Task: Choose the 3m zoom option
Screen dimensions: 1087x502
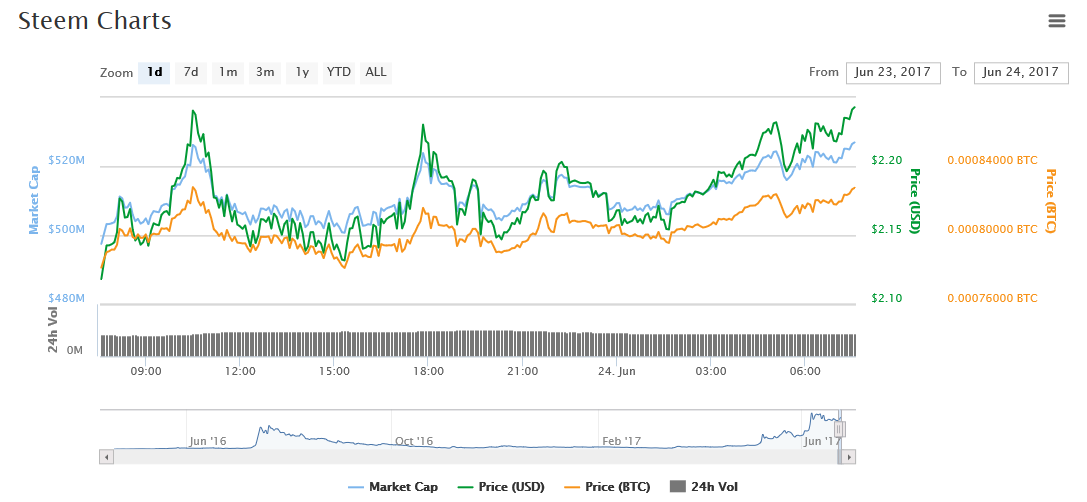Action: [265, 72]
